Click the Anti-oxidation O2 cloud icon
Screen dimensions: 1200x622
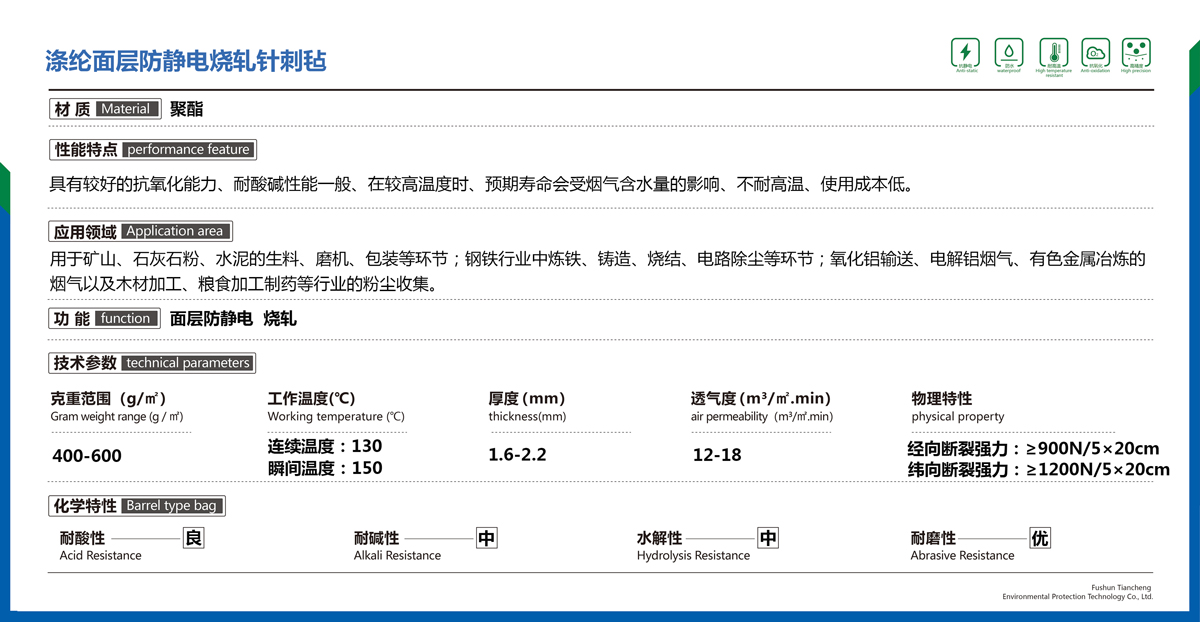1095,52
